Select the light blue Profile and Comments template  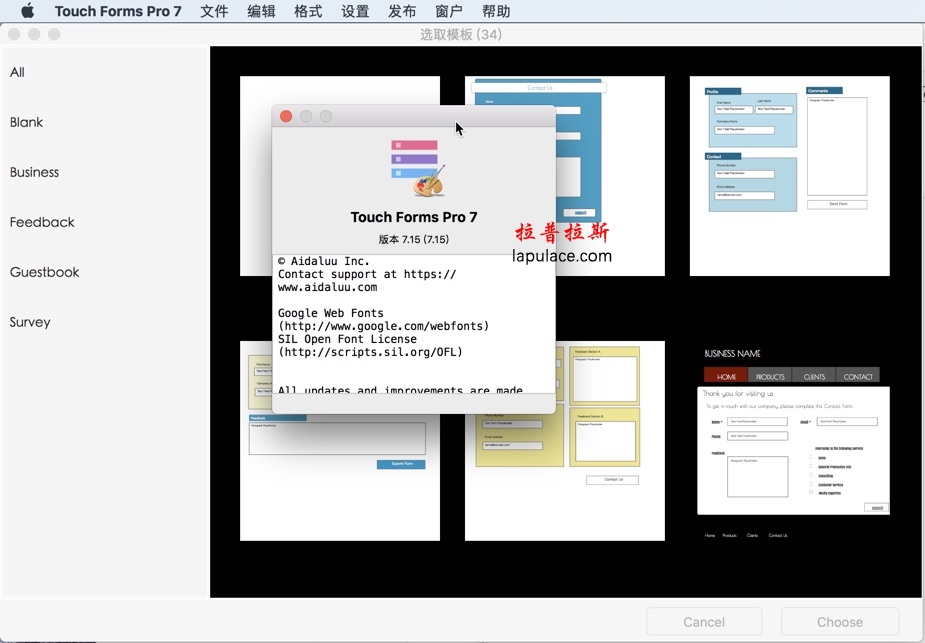point(789,176)
